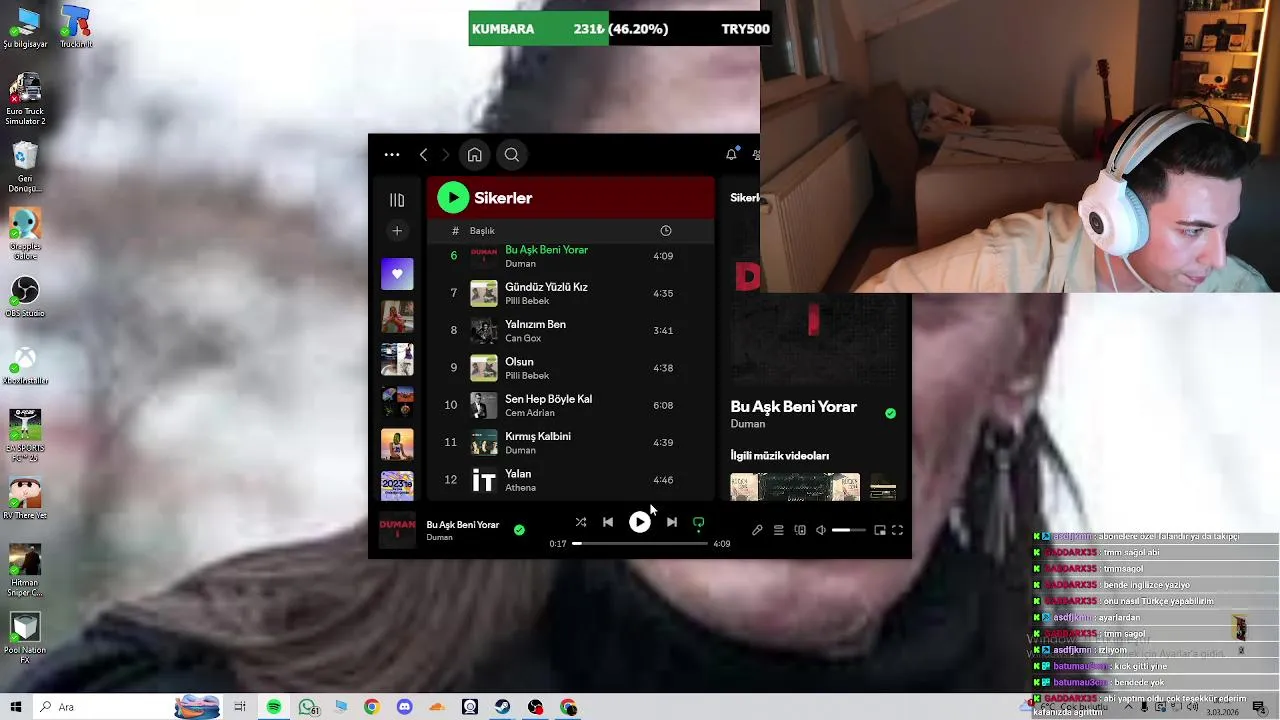Adjust the Spotify volume slider

[848, 530]
